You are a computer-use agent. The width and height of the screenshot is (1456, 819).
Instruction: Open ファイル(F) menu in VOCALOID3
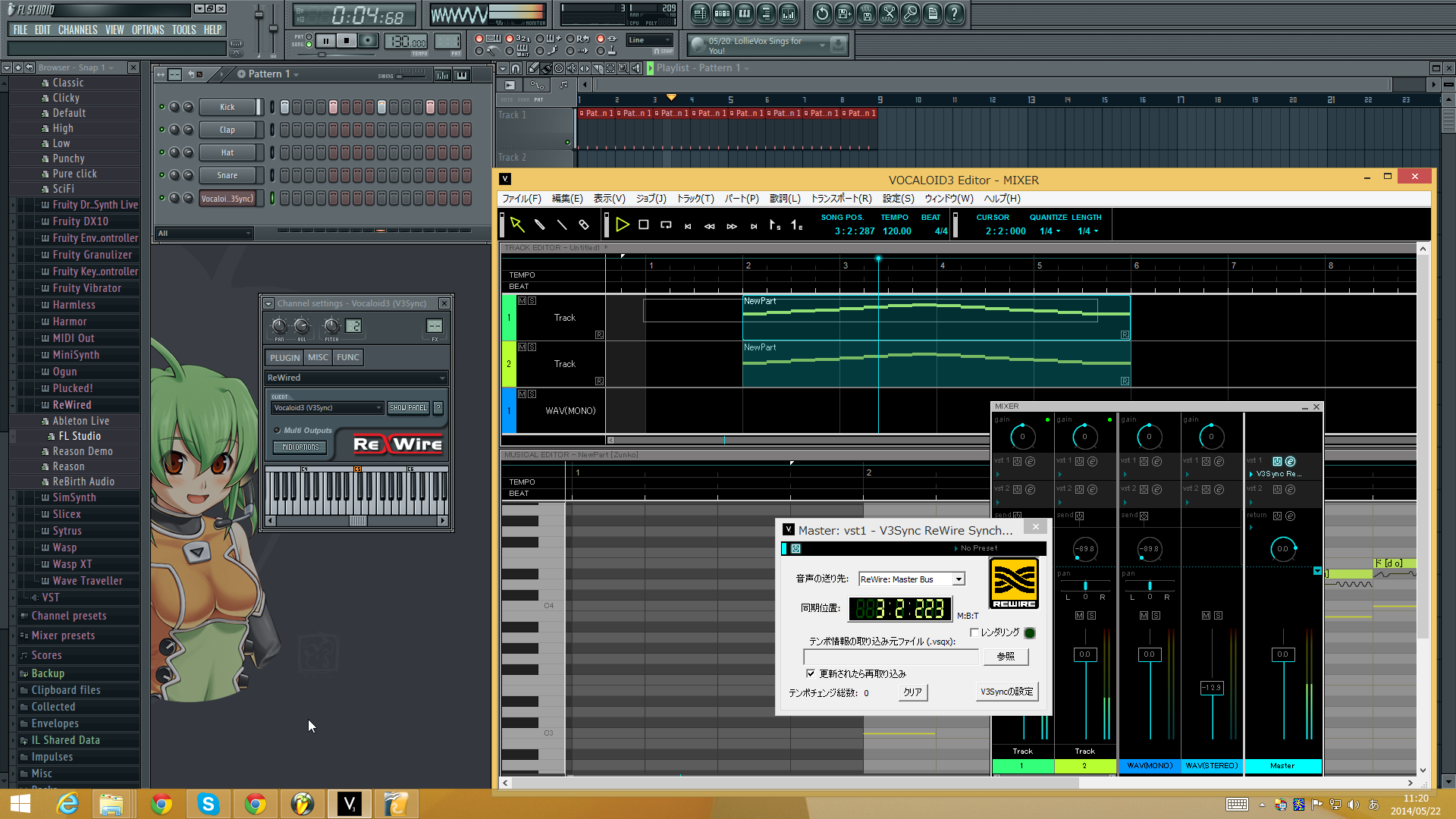click(522, 199)
